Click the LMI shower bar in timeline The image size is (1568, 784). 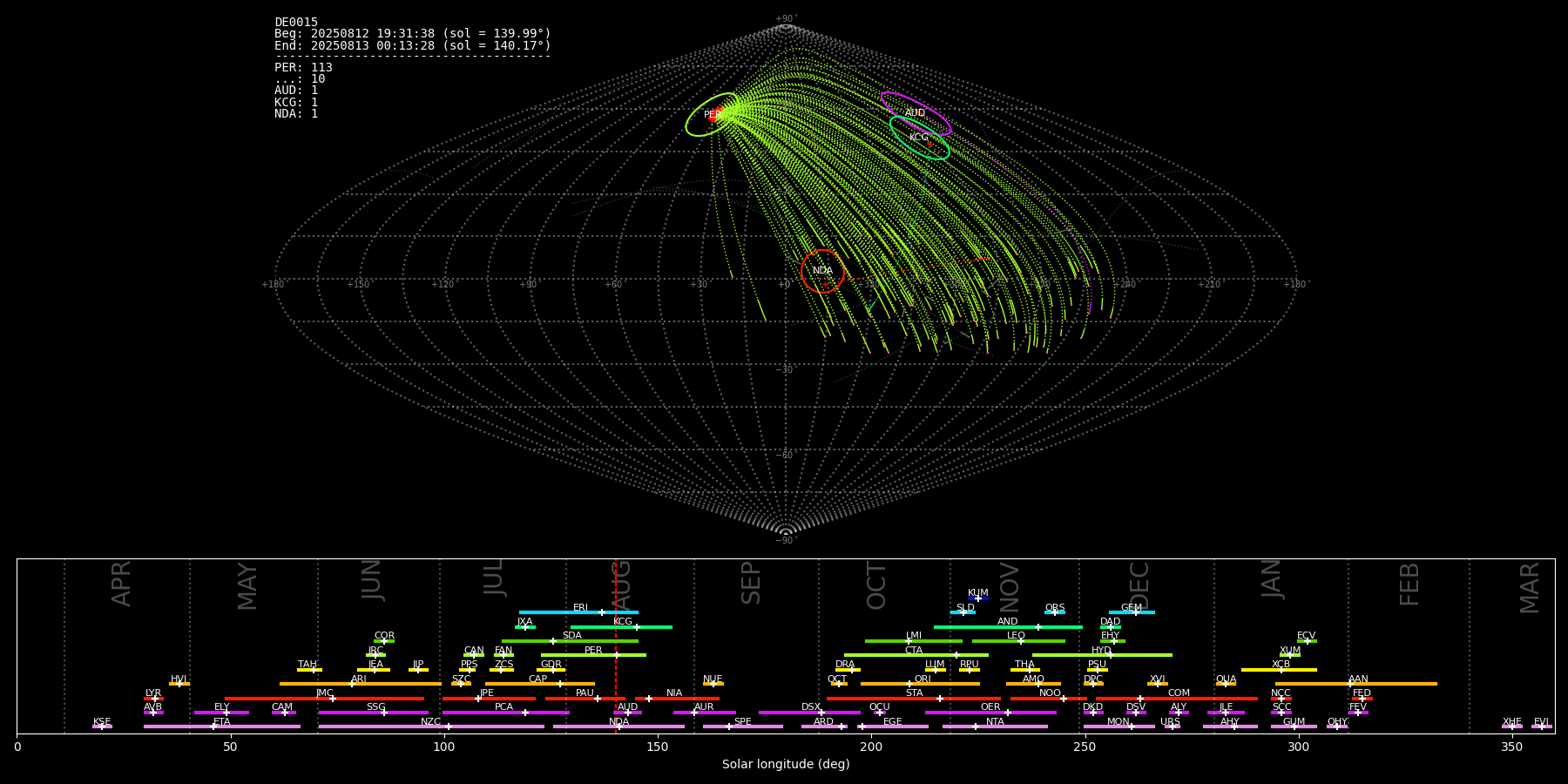point(914,641)
